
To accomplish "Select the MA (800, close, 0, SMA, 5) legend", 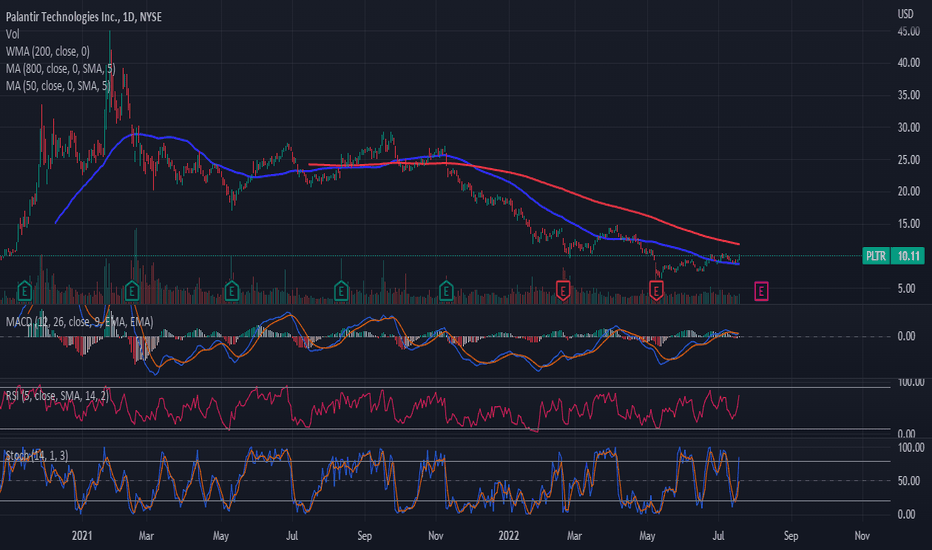I will click(60, 69).
